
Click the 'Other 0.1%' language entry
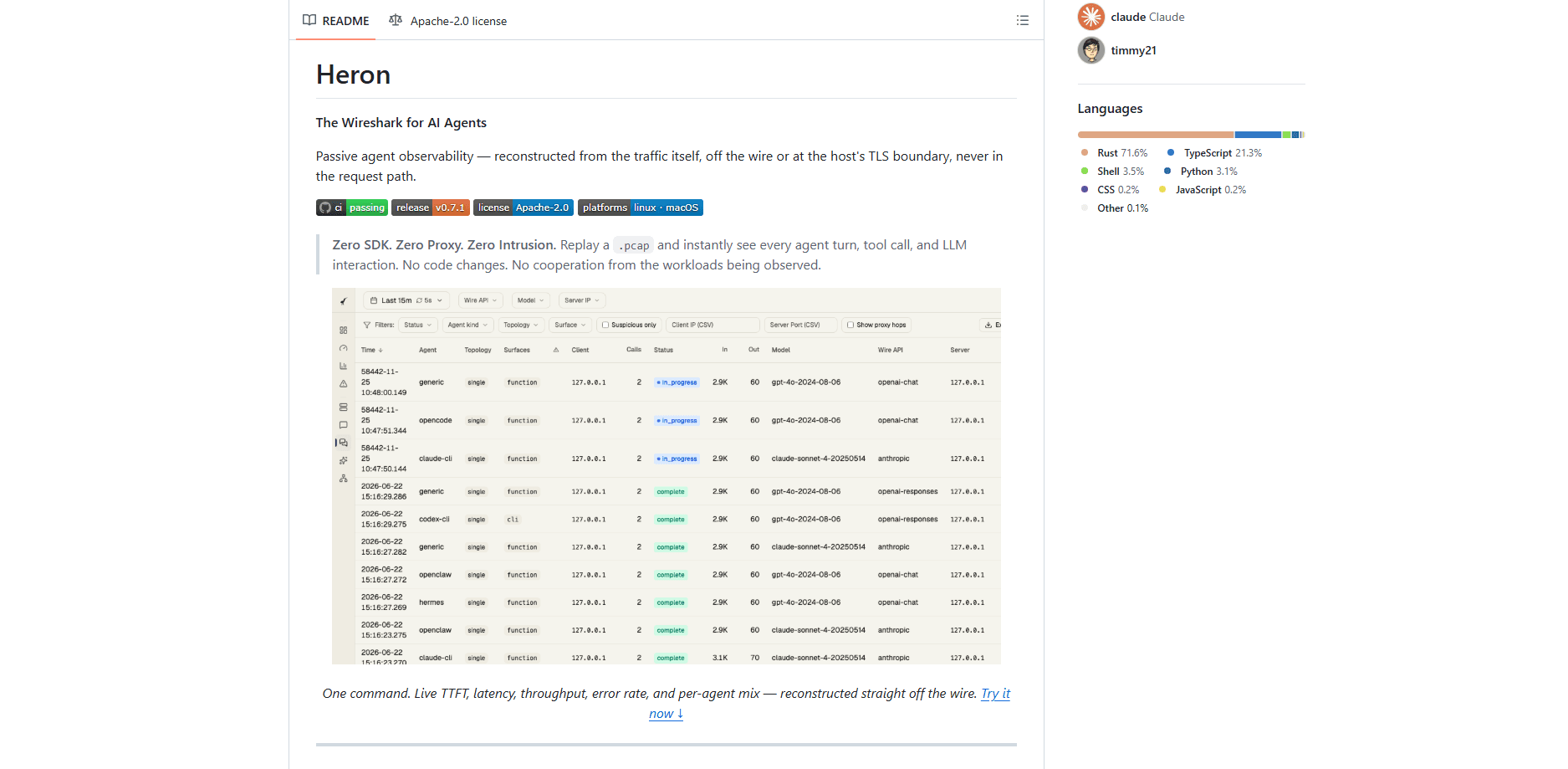(x=1114, y=208)
